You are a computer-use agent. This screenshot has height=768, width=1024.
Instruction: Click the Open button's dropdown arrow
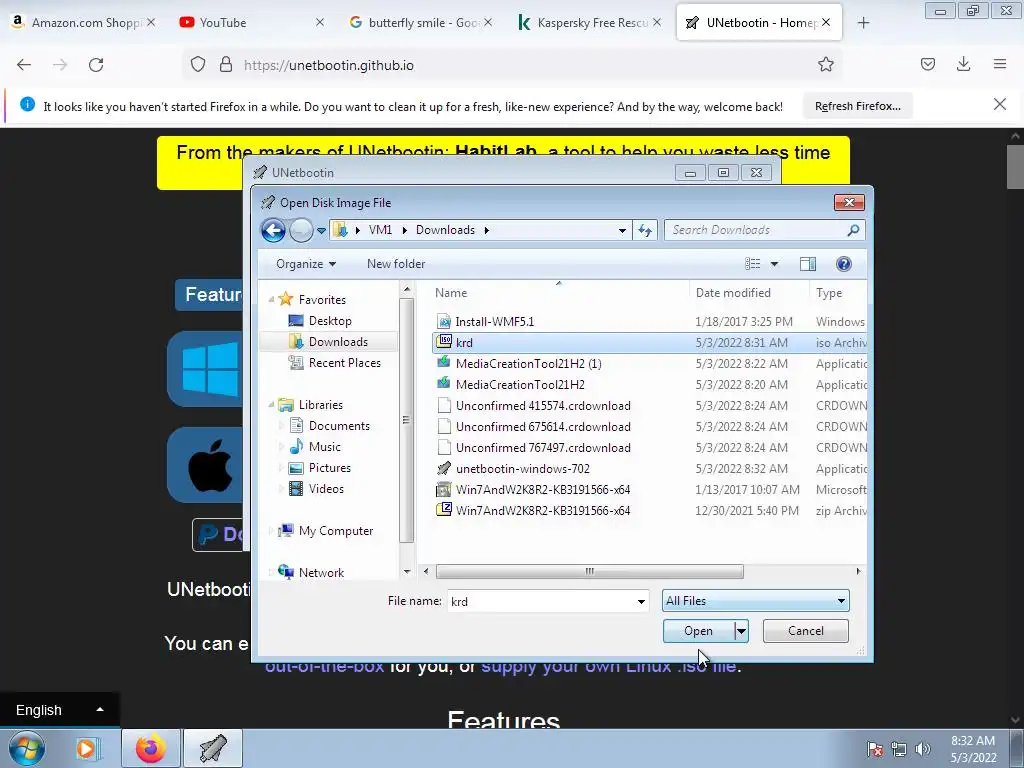[x=741, y=631]
